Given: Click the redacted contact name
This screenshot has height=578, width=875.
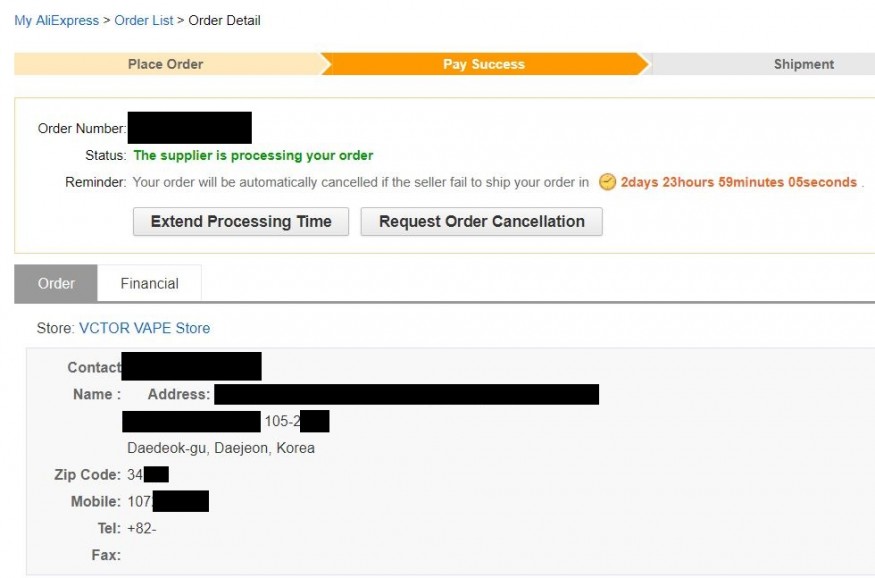Looking at the screenshot, I should click(191, 367).
